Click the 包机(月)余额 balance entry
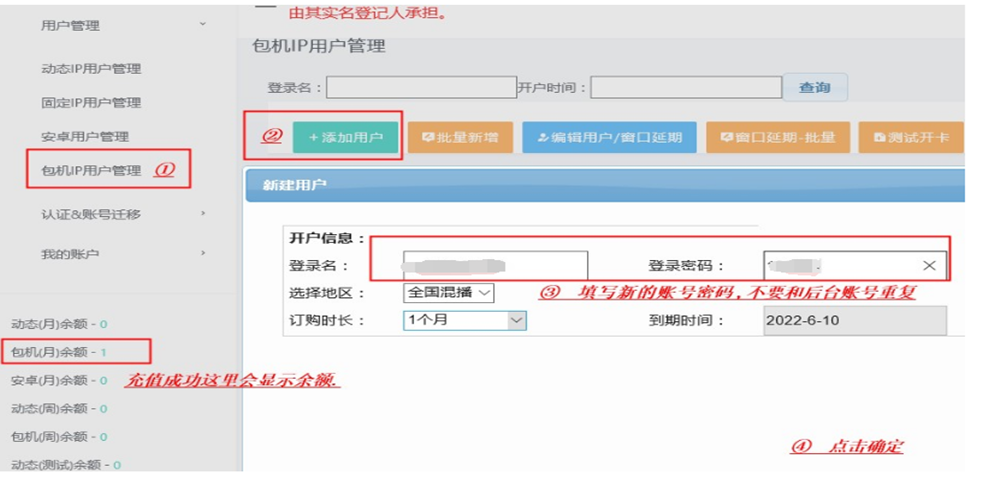988x502 pixels. pos(58,352)
